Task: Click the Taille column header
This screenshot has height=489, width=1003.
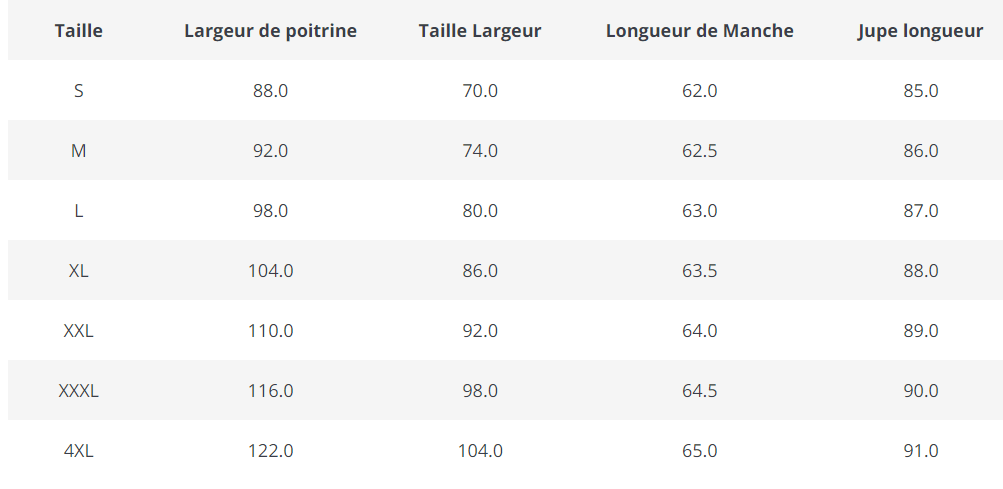Action: [x=79, y=31]
